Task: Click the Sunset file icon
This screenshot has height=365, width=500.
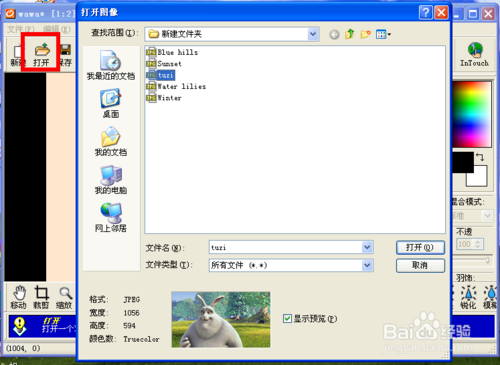Action: pos(151,64)
